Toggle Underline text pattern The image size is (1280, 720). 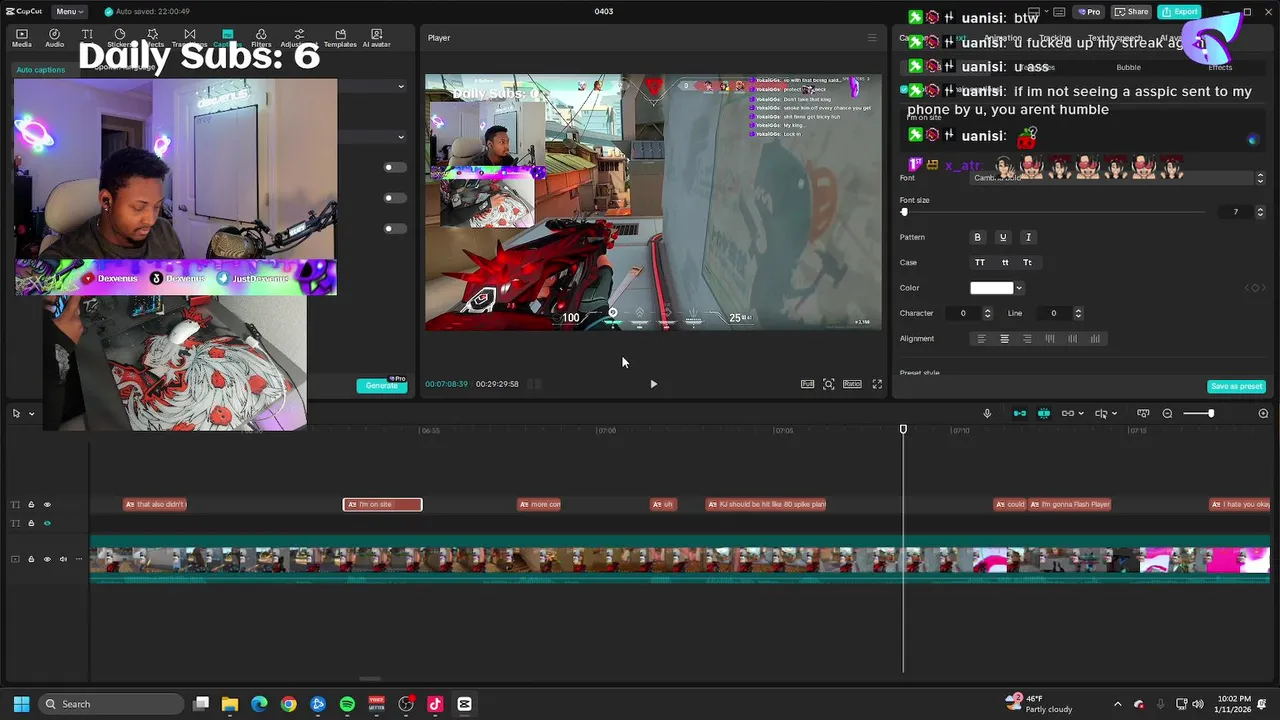(x=1003, y=237)
